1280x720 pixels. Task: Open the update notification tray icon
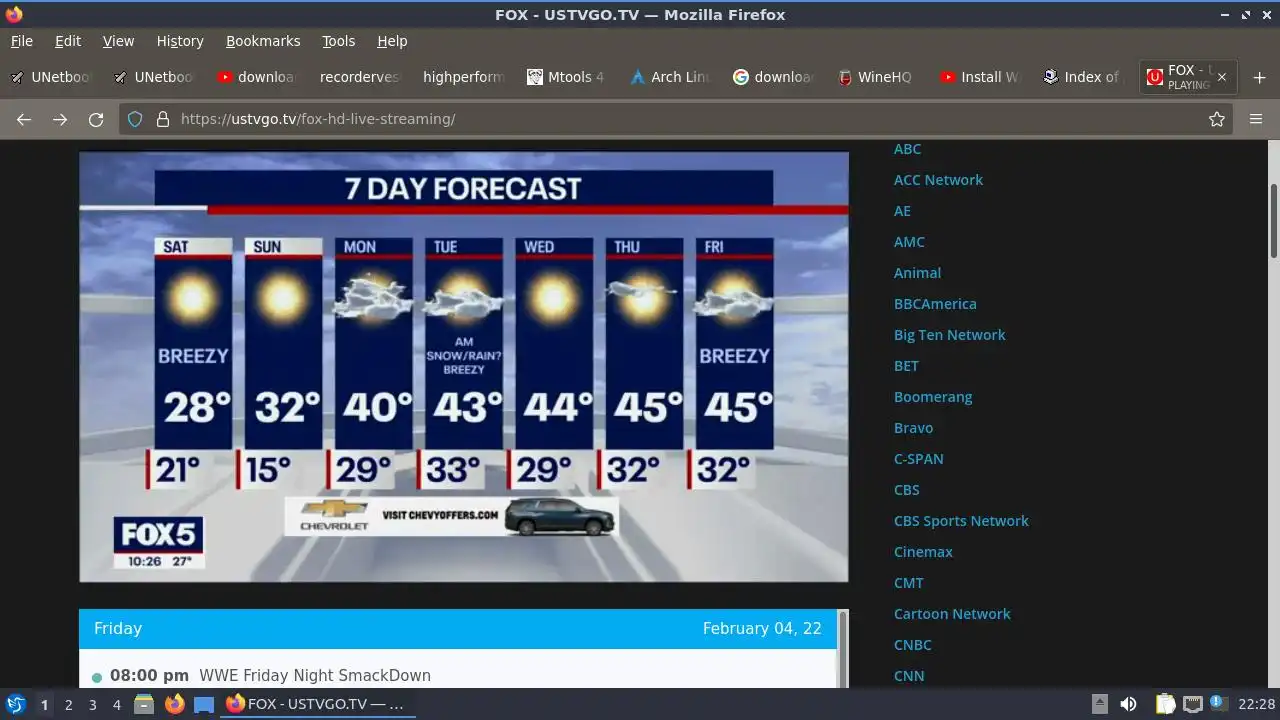(x=1218, y=704)
